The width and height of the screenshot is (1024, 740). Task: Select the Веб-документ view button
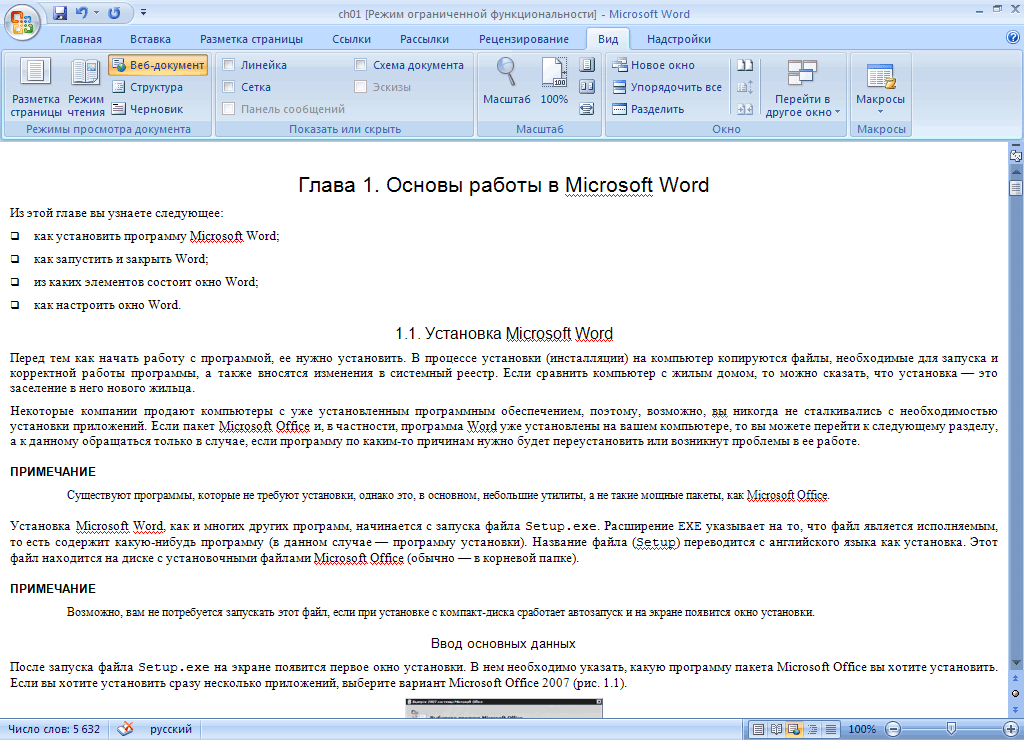[158, 65]
